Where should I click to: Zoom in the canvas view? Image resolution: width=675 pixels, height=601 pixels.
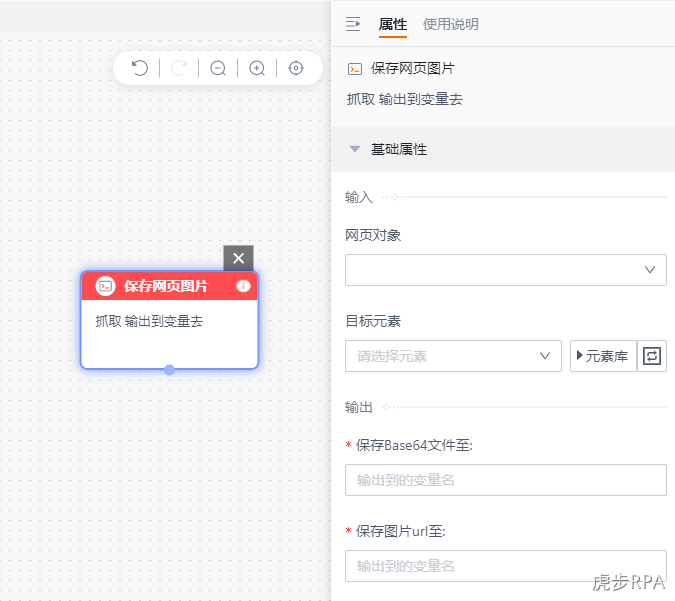point(257,68)
